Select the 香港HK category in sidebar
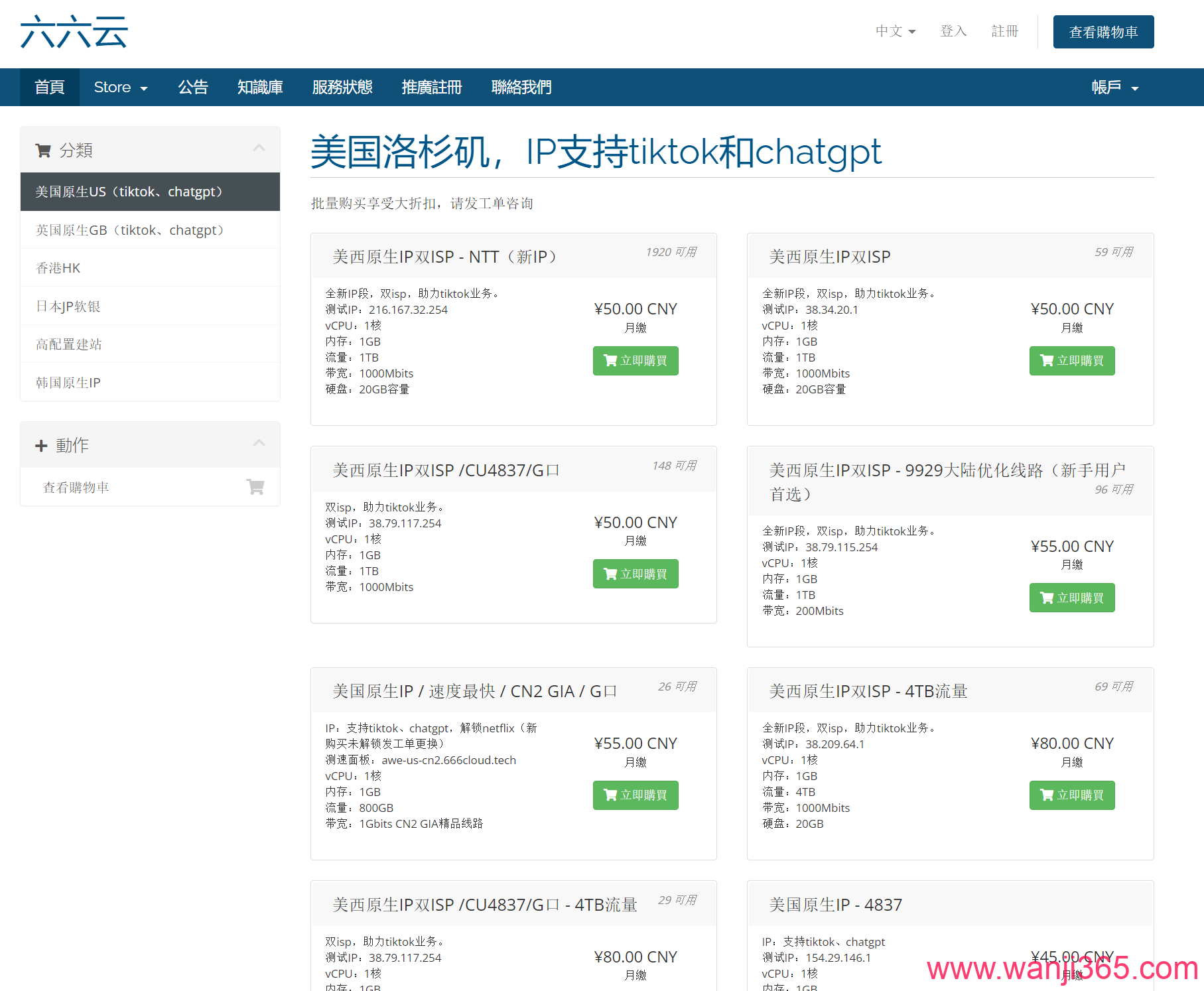This screenshot has height=991, width=1204. (58, 268)
